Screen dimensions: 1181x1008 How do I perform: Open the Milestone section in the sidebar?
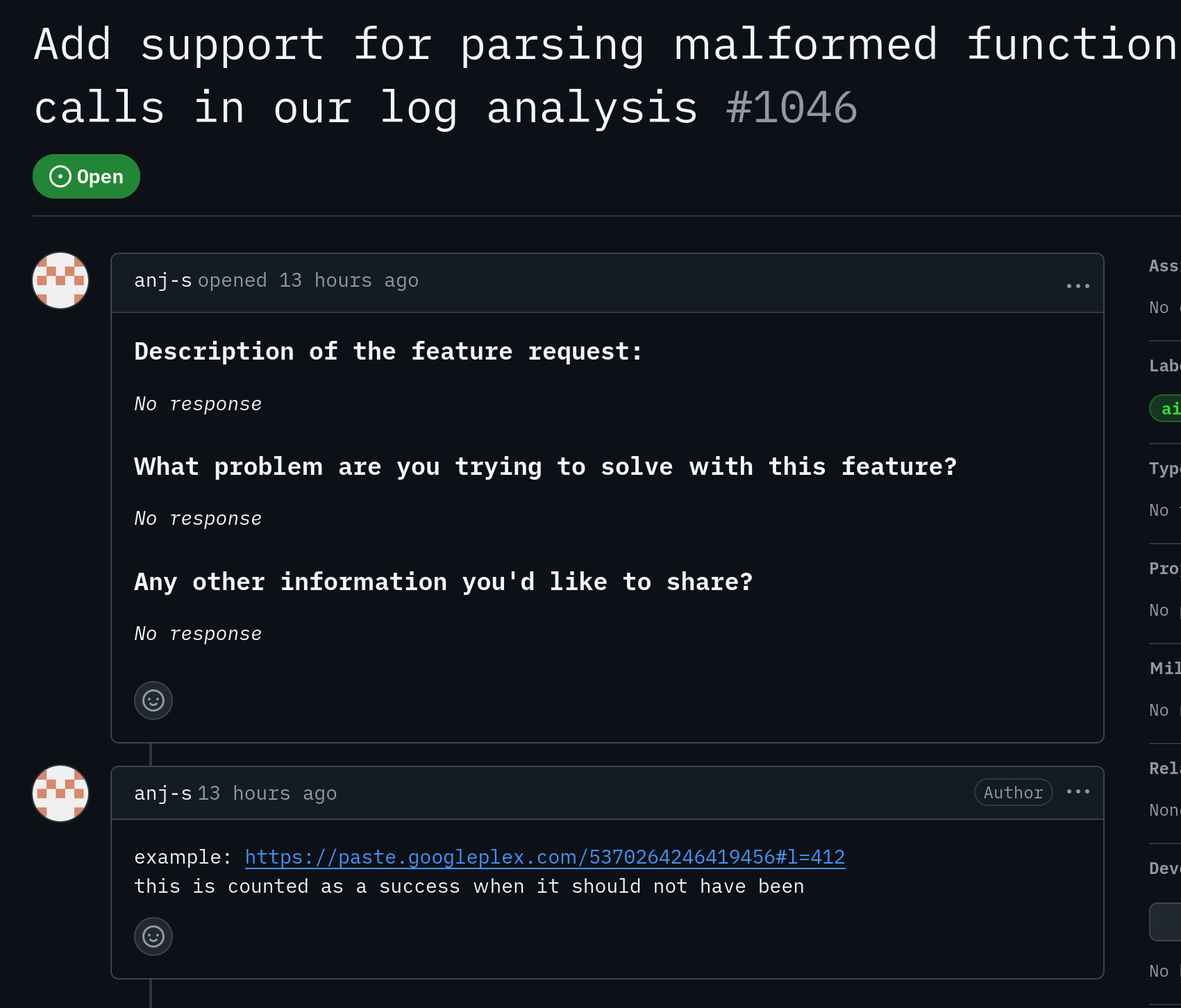click(x=1165, y=669)
